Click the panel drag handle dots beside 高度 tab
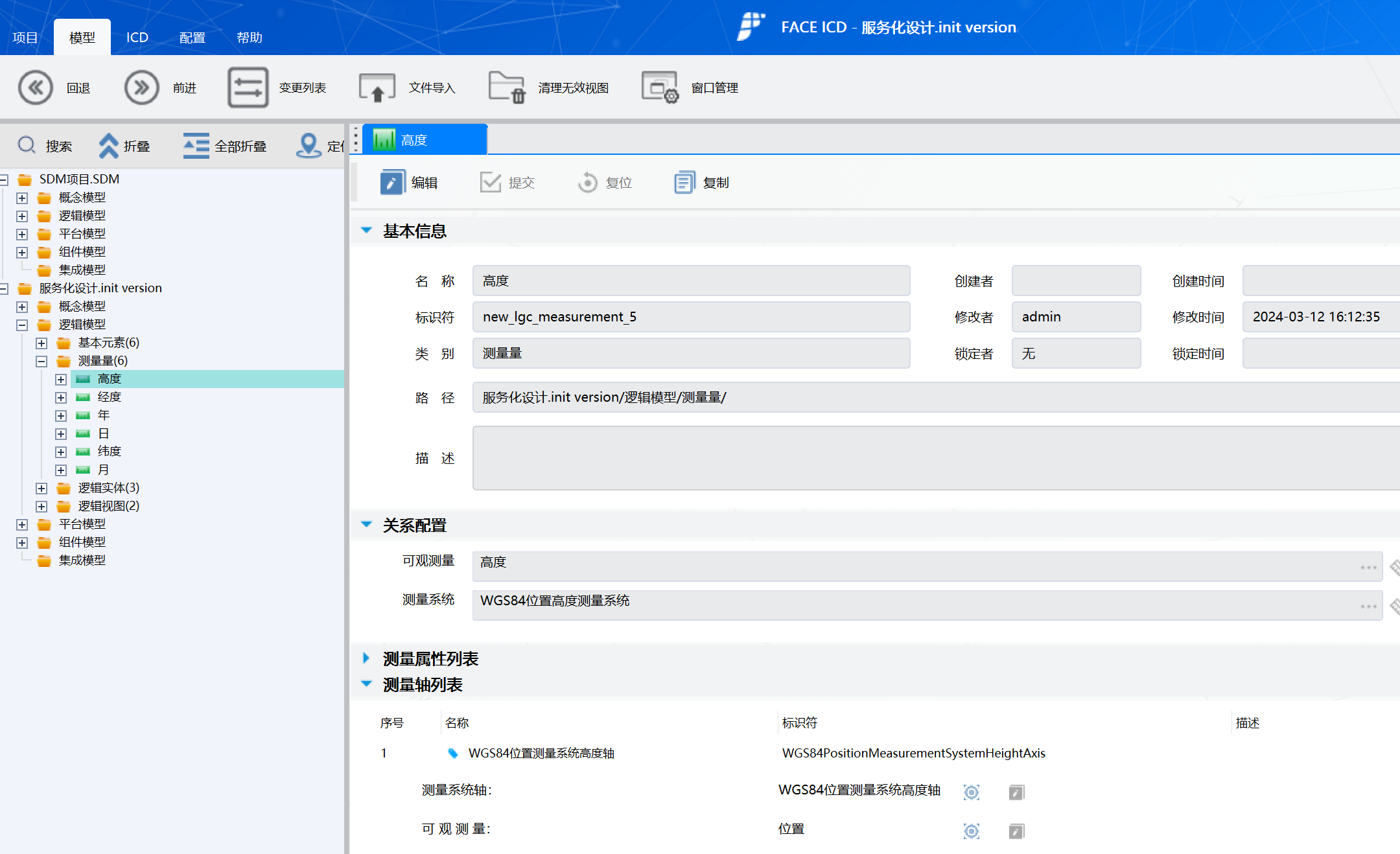This screenshot has width=1400, height=854. (355, 139)
